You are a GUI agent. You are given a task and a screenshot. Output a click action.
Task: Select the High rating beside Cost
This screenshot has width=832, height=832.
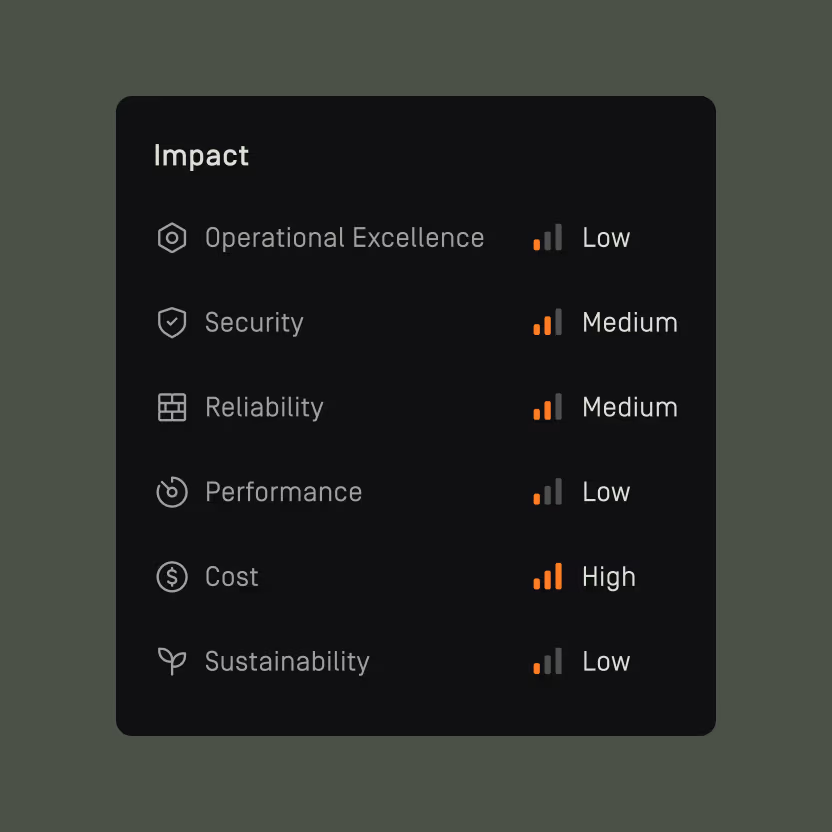pos(608,577)
